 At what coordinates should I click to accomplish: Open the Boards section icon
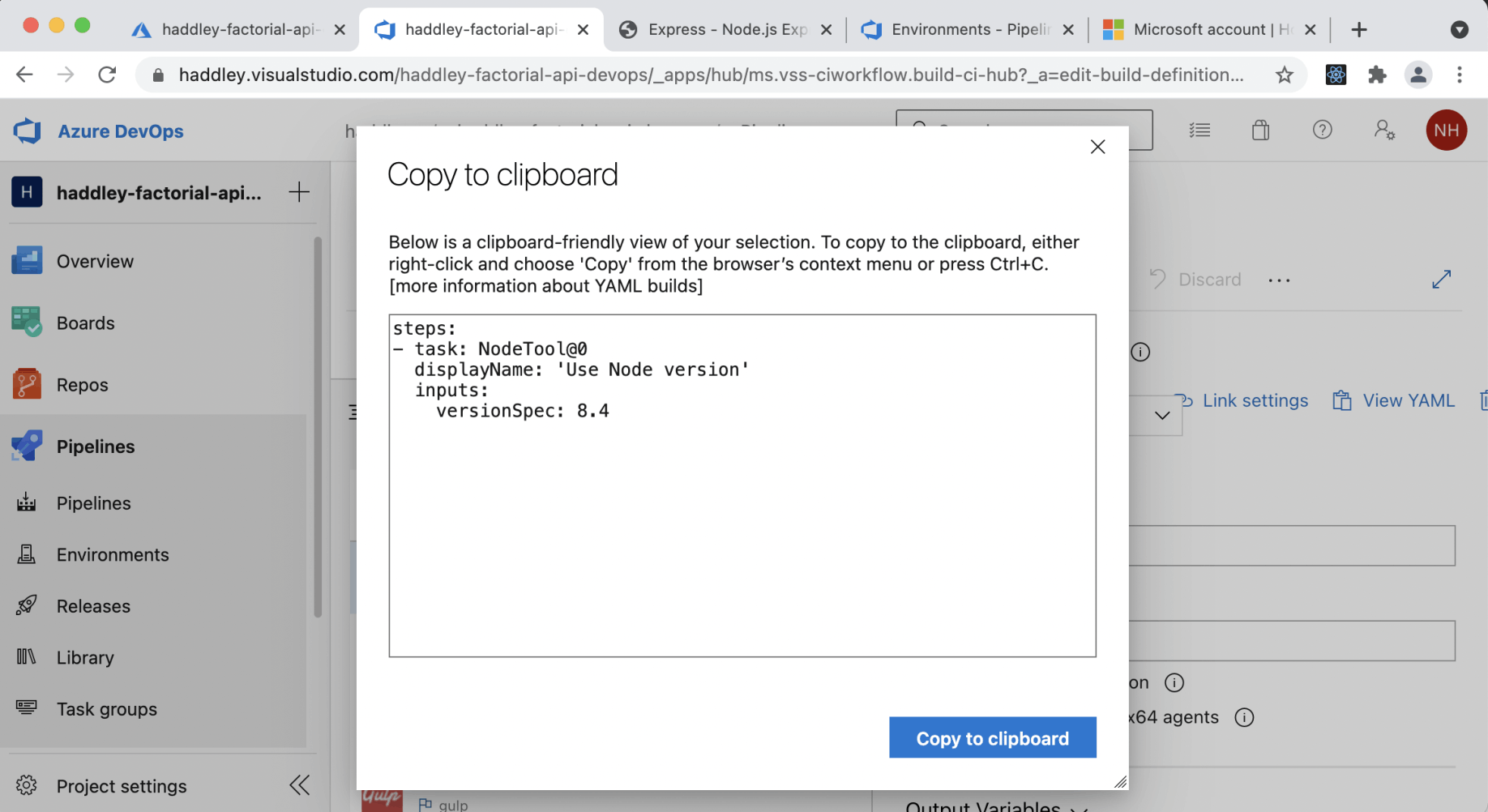[x=27, y=323]
